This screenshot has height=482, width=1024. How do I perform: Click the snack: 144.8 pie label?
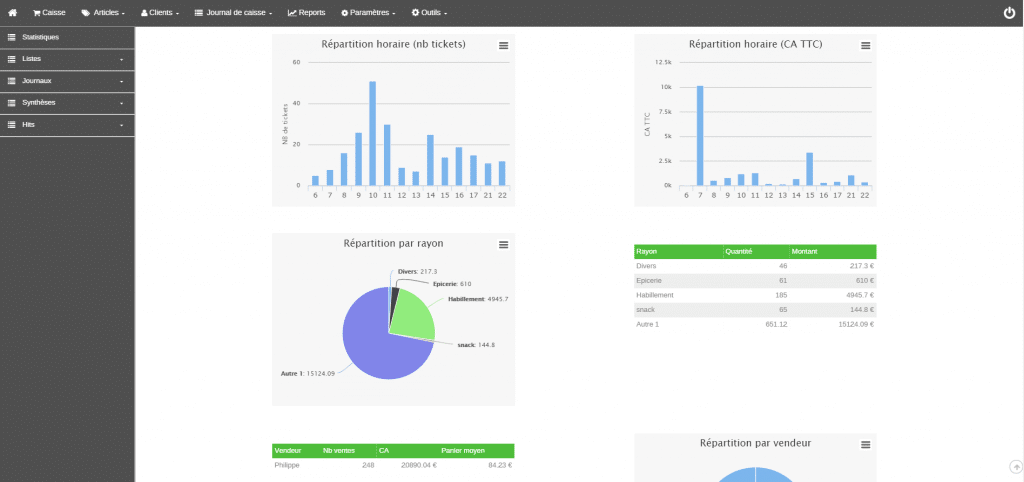click(x=476, y=344)
